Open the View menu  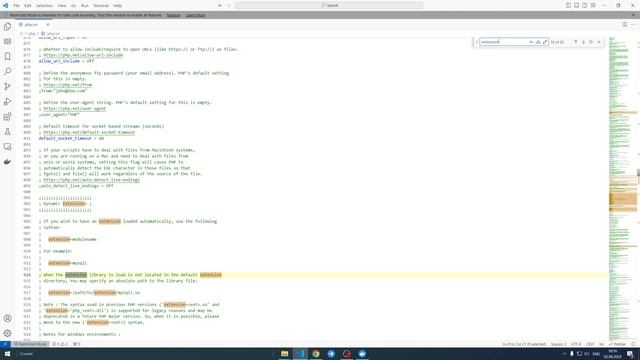(x=62, y=6)
